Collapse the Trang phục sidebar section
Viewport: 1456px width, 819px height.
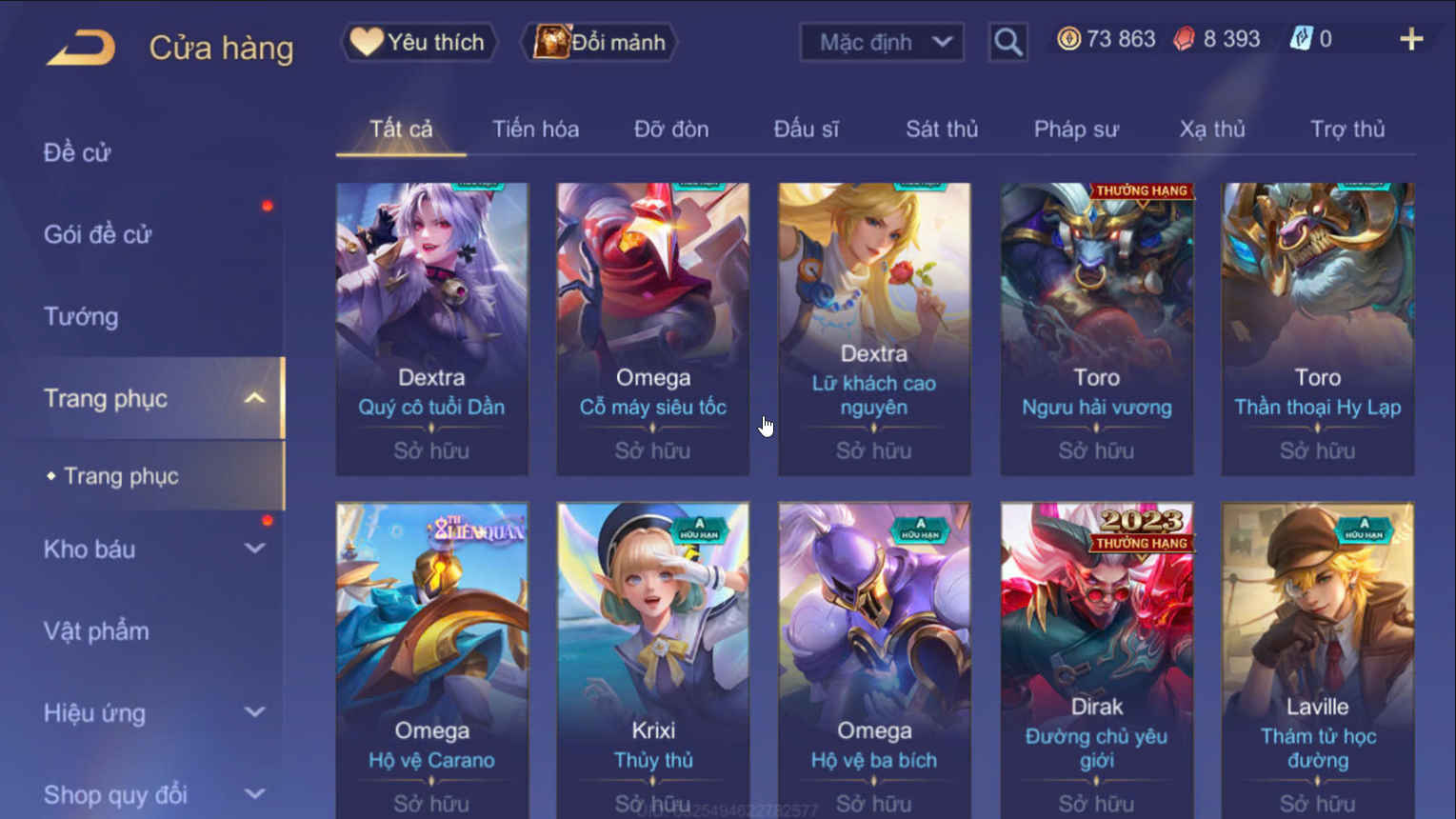pos(254,398)
